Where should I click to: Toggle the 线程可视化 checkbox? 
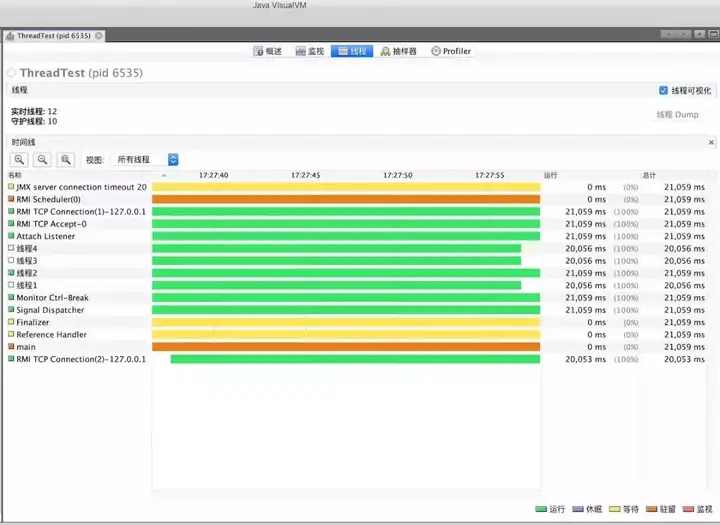click(x=663, y=90)
